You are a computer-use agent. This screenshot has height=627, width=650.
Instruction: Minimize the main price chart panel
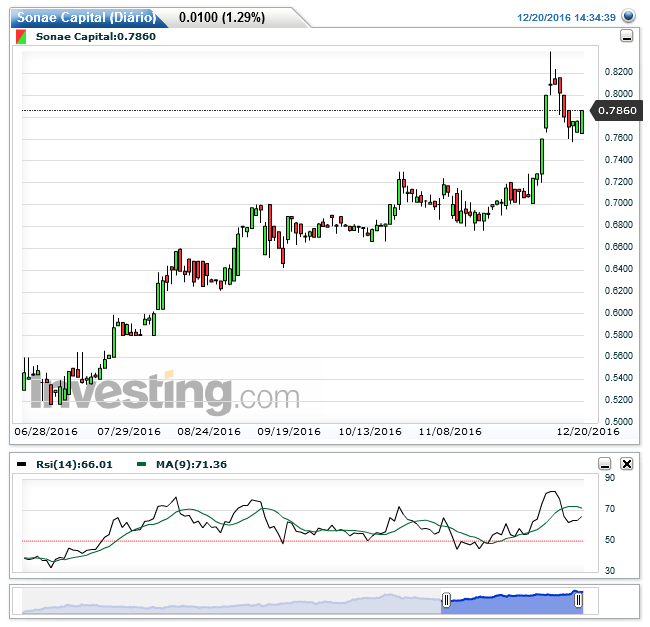tap(626, 36)
